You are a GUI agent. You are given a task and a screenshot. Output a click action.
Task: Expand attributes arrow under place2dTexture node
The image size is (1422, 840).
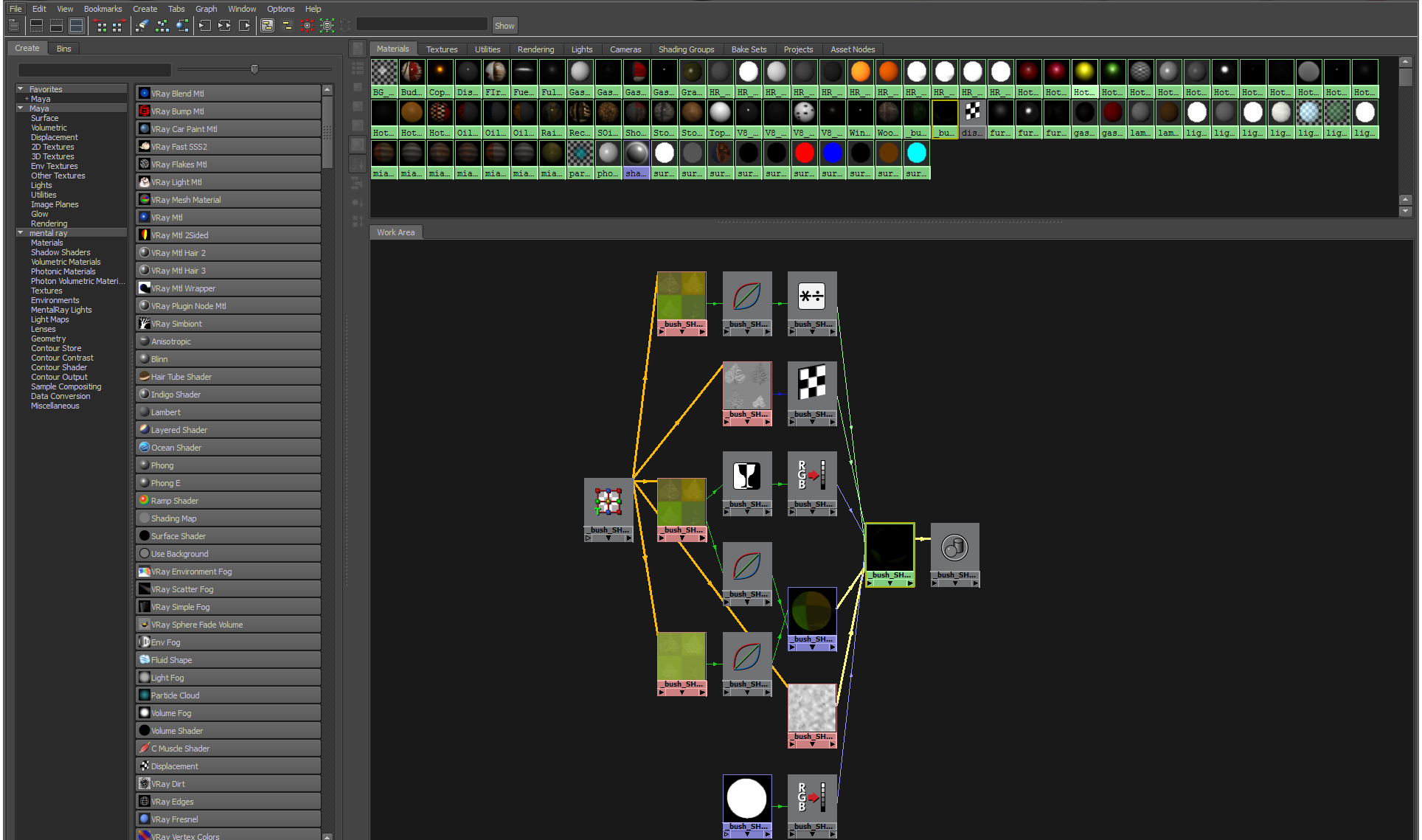(x=608, y=538)
